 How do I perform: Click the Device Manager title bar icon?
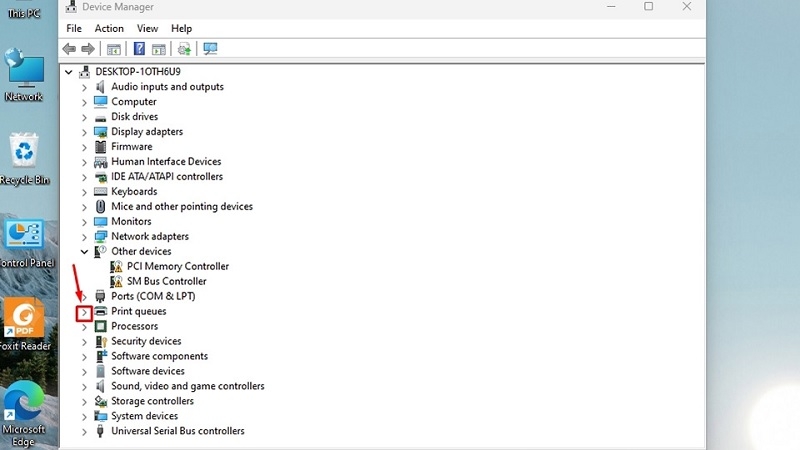point(71,7)
